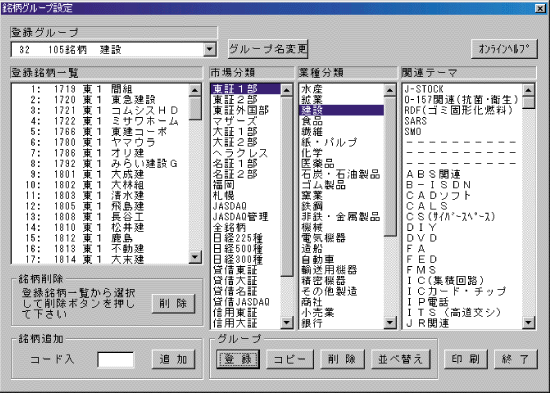Click the グループ名変更 button

coord(268,49)
